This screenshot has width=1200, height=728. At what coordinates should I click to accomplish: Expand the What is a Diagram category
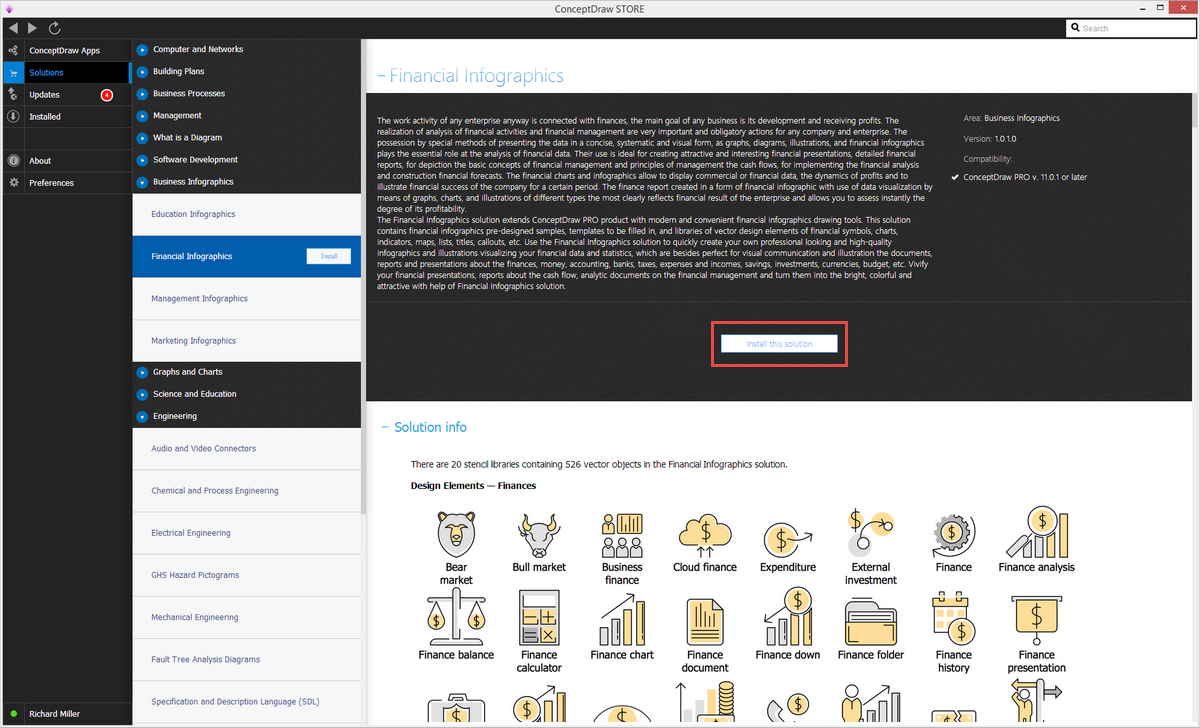(143, 137)
